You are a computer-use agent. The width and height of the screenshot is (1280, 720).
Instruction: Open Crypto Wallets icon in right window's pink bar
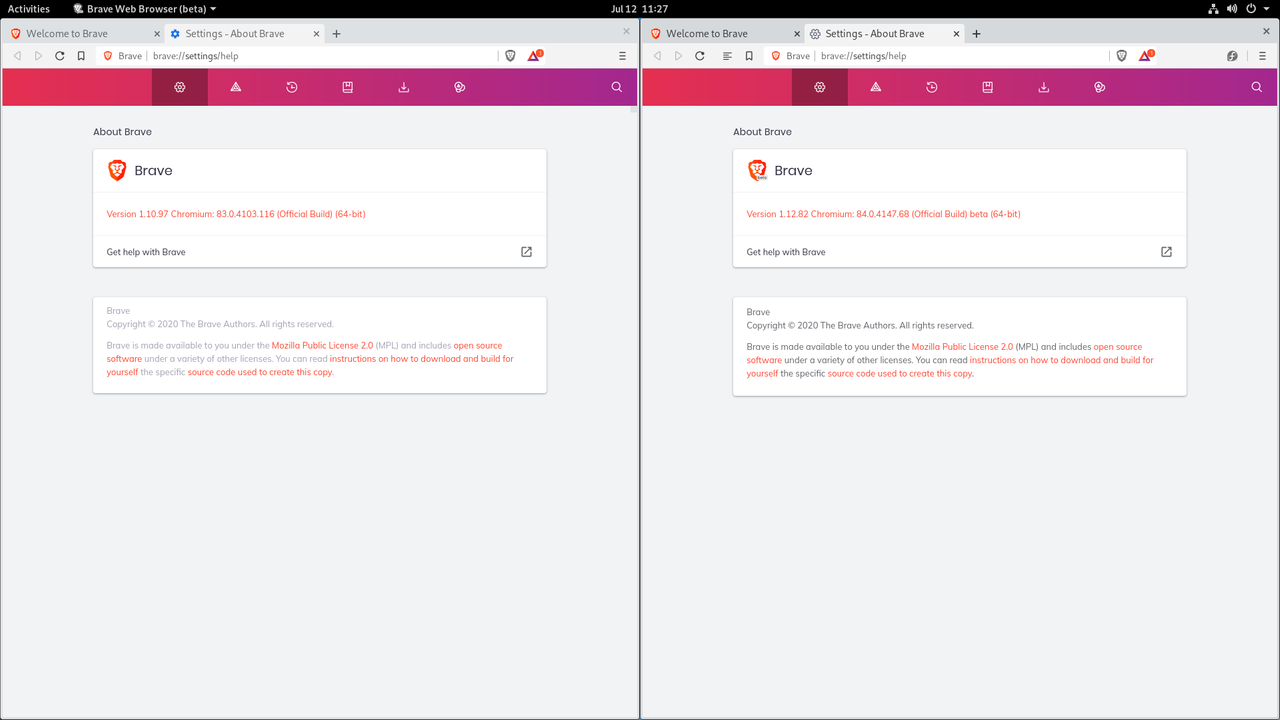pyautogui.click(x=1100, y=87)
